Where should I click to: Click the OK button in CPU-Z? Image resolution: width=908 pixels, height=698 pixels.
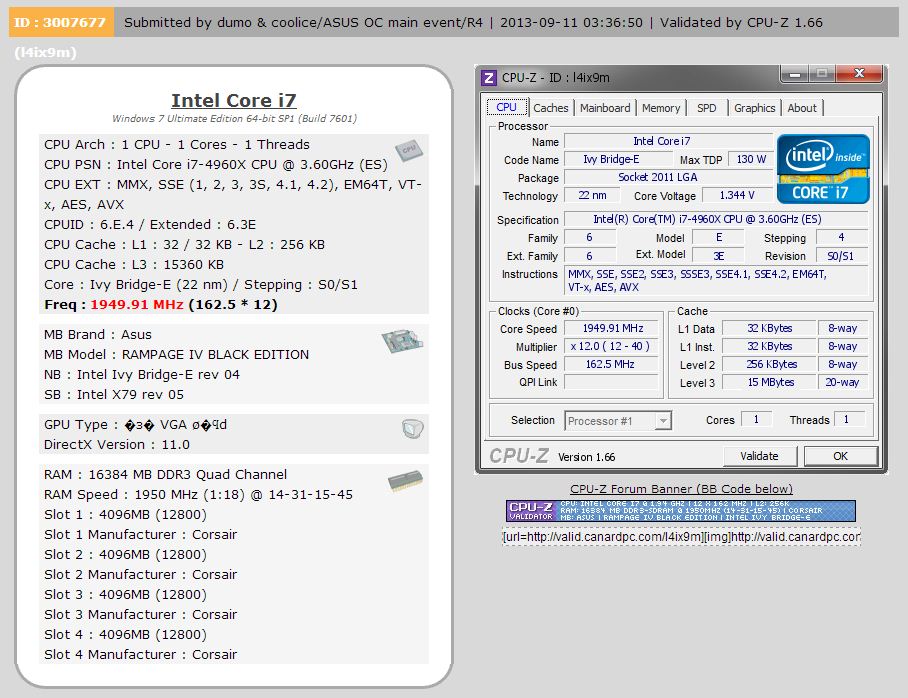click(840, 456)
